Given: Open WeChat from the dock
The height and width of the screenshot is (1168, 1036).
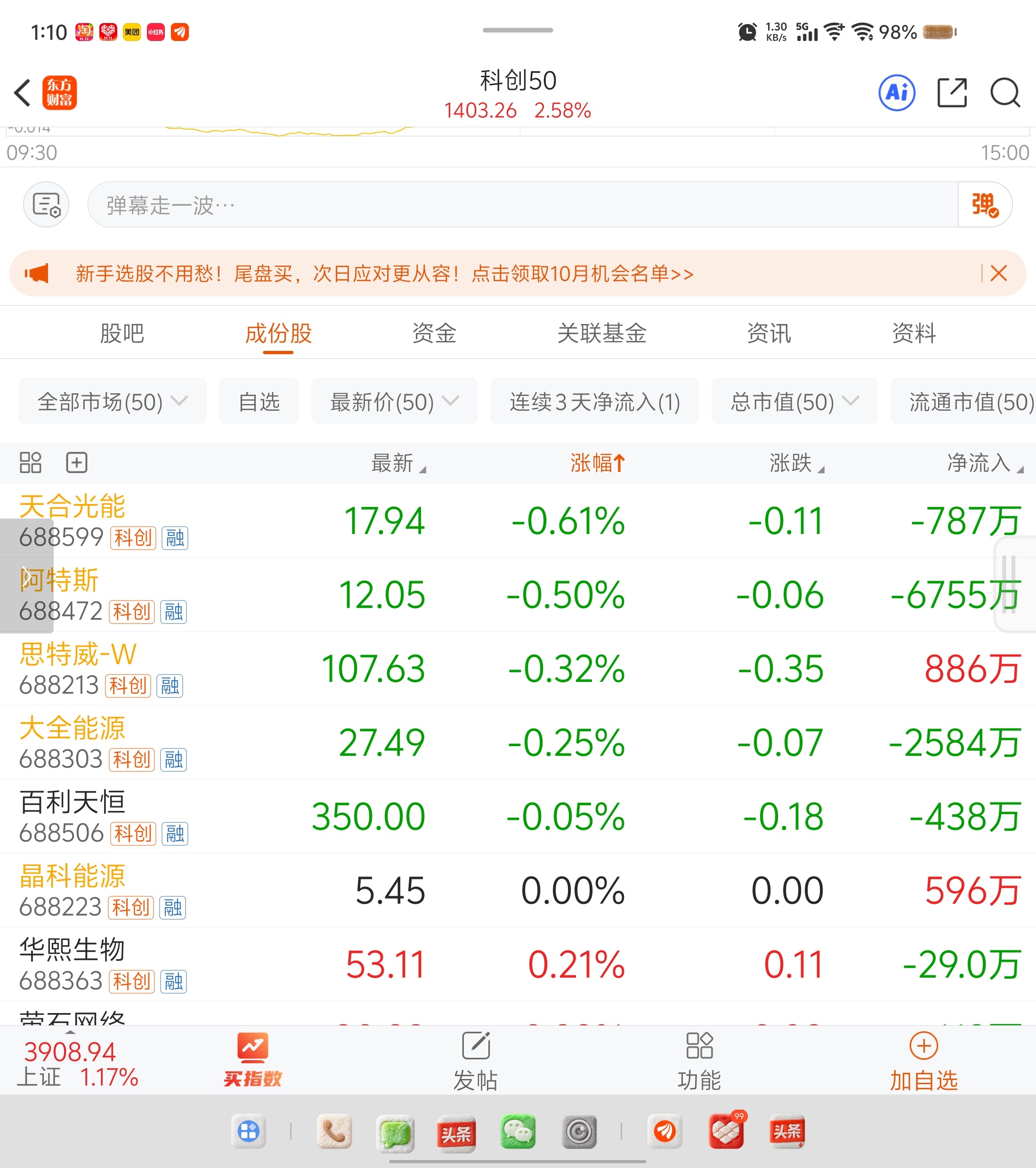Looking at the screenshot, I should (x=518, y=1131).
